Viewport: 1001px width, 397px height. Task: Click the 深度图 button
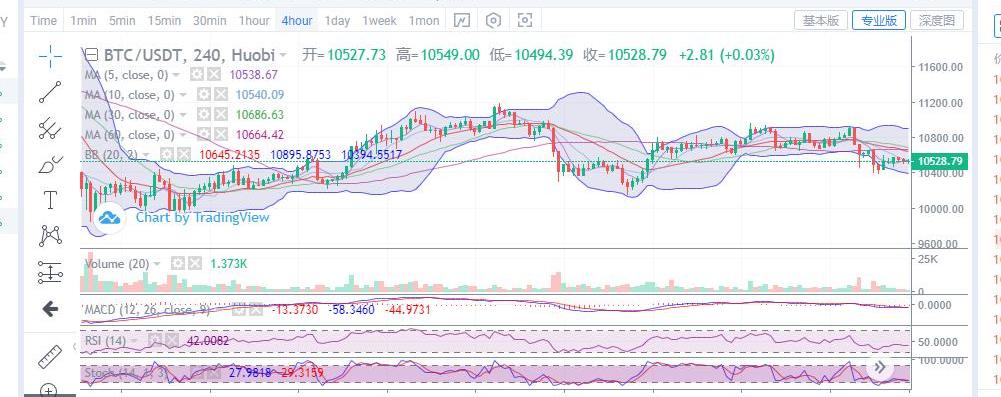pos(937,20)
